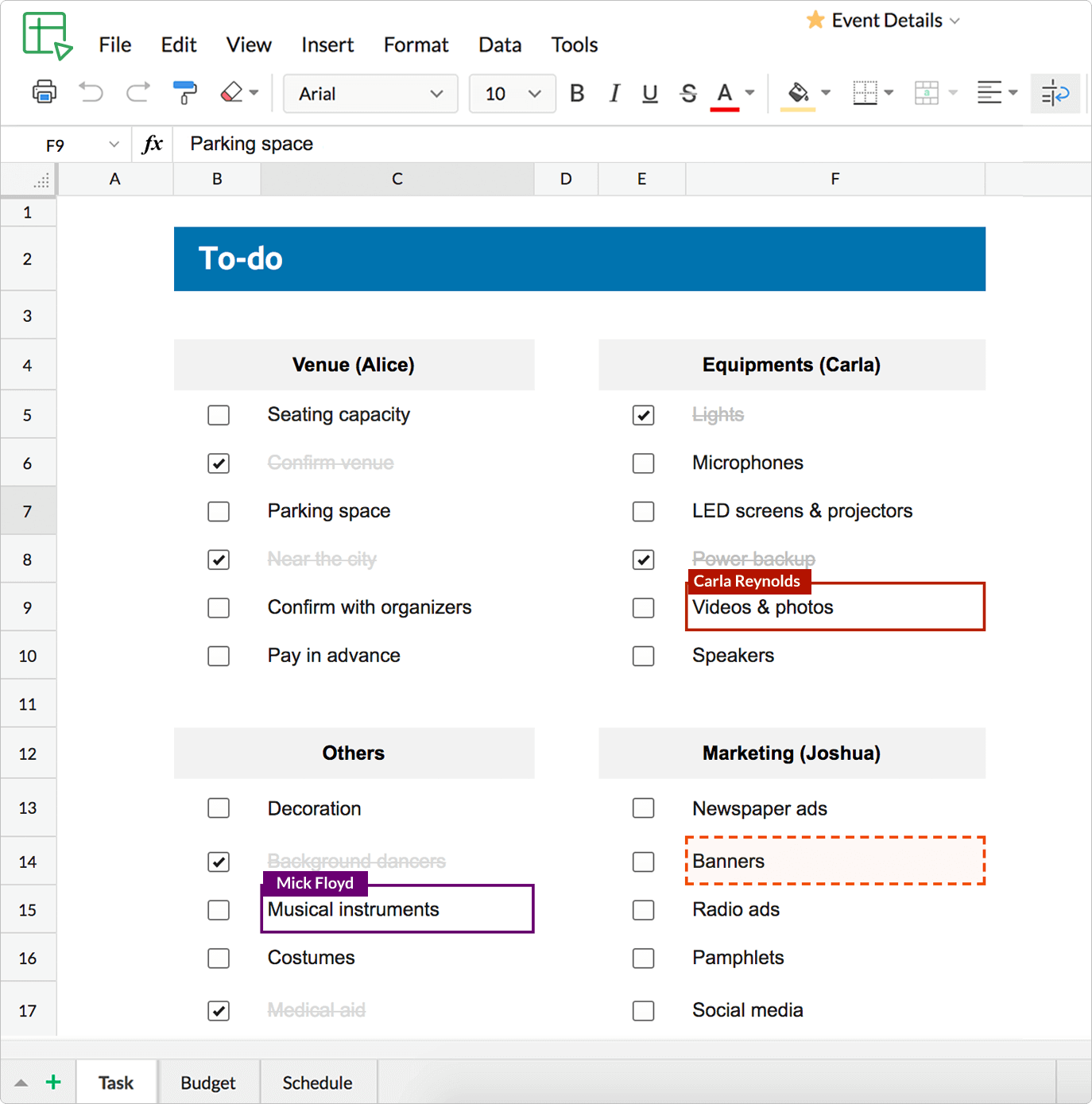Screen dimensions: 1092x1104
Task: Toggle bold formatting
Action: [x=576, y=93]
